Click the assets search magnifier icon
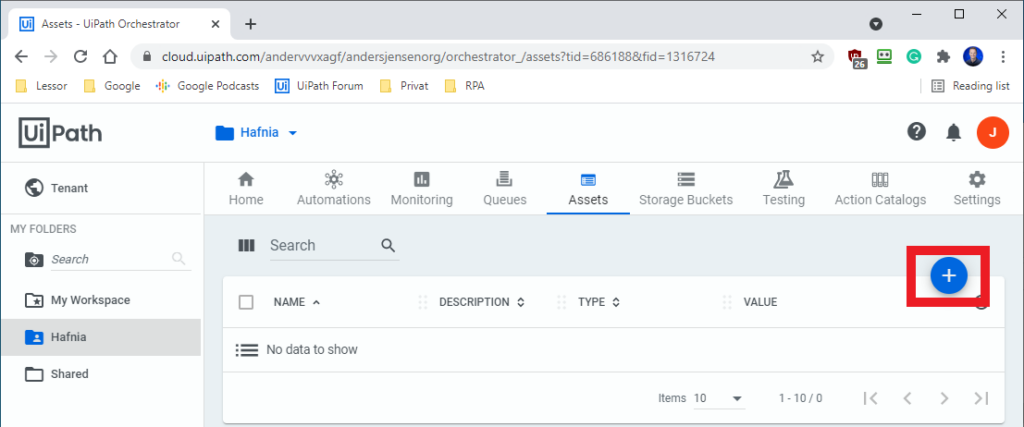Image resolution: width=1024 pixels, height=427 pixels. [x=388, y=245]
